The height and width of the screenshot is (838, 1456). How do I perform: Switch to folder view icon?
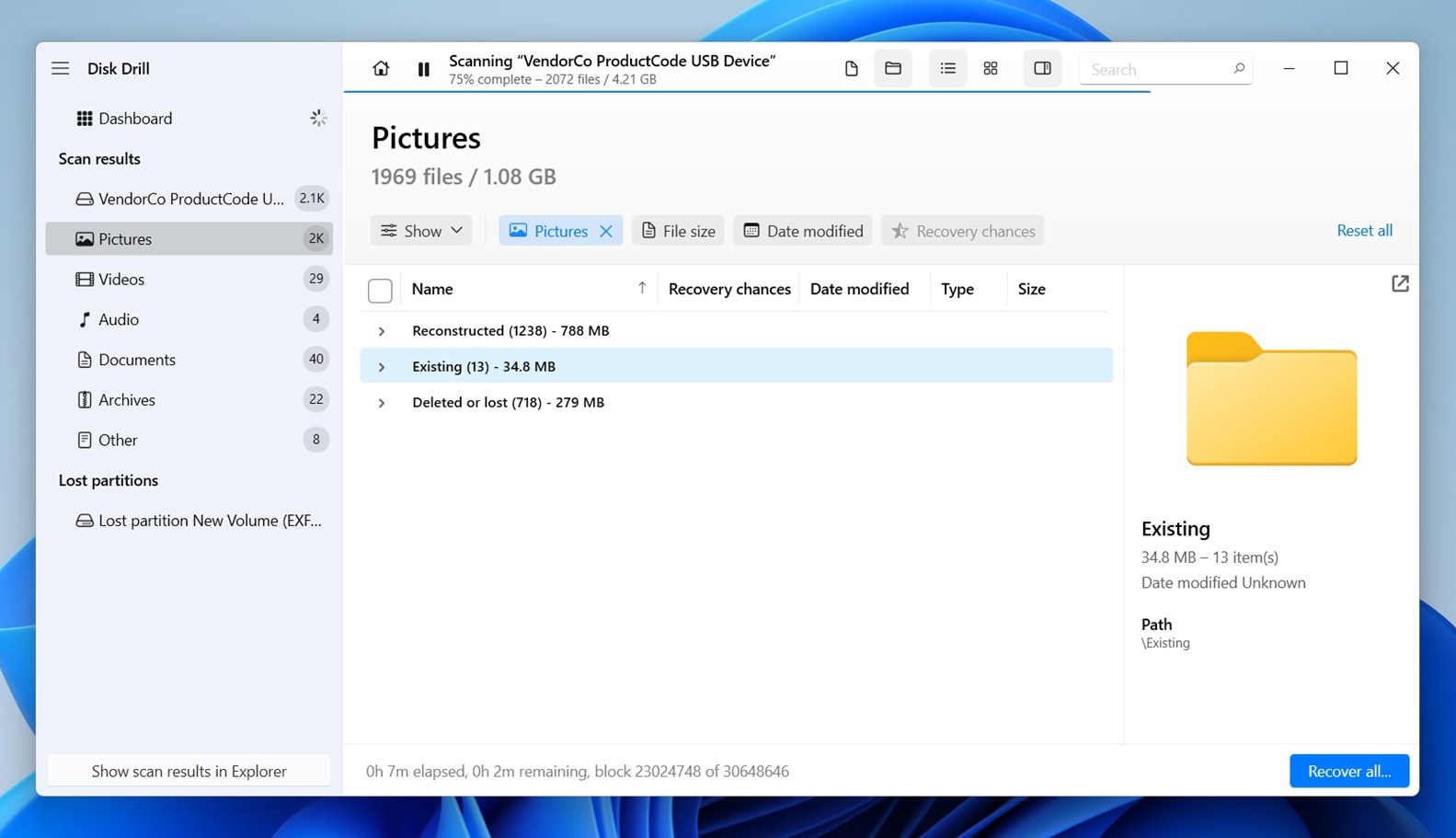pos(892,69)
